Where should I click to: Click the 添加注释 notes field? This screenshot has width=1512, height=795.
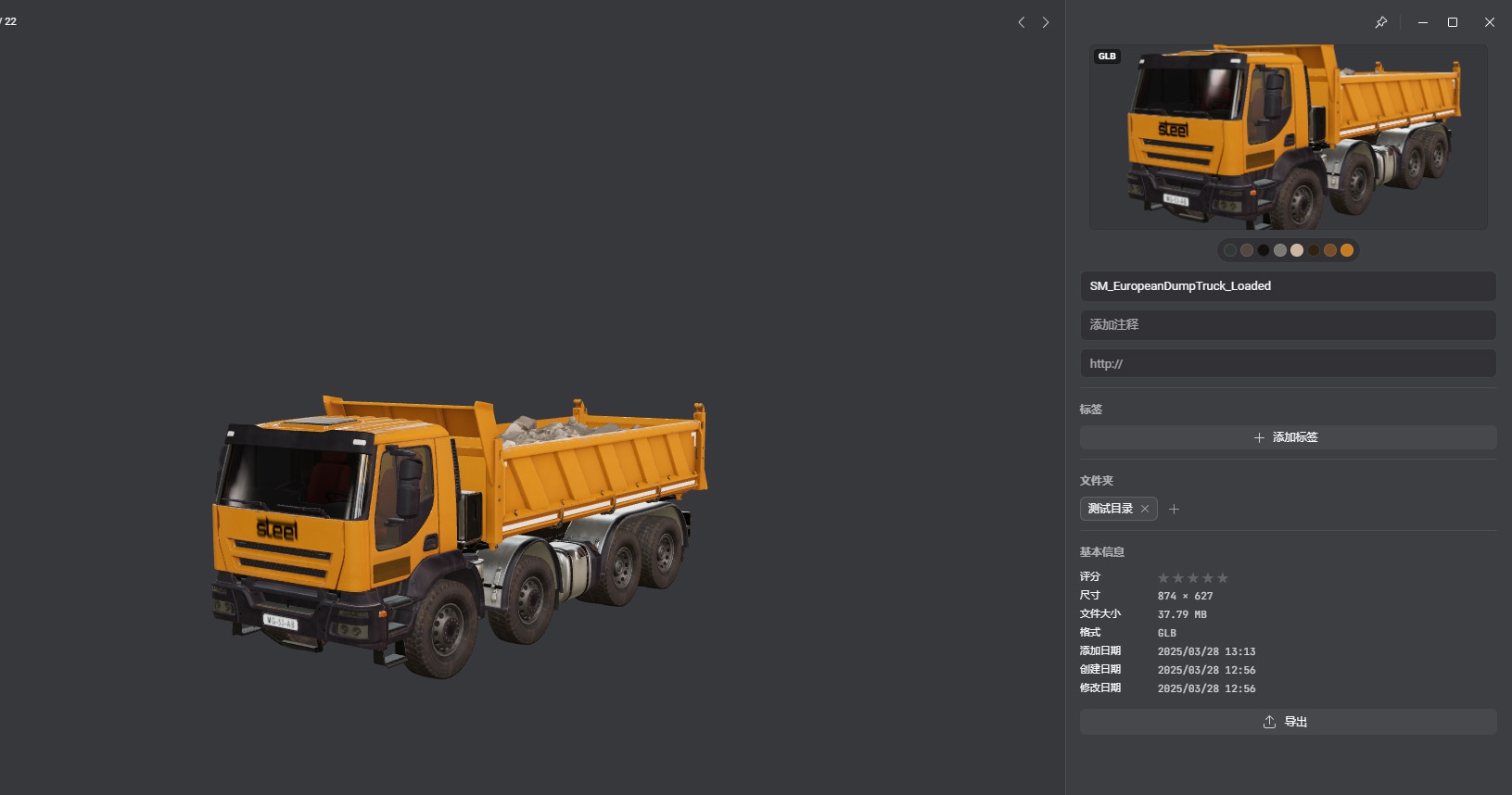1287,325
